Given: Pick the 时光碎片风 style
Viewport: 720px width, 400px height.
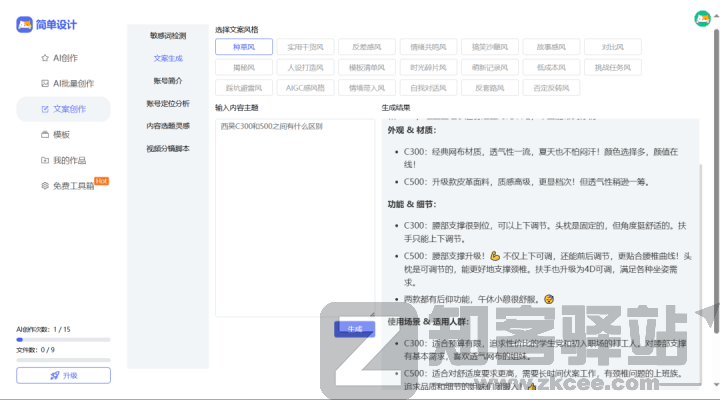Looking at the screenshot, I should point(428,68).
